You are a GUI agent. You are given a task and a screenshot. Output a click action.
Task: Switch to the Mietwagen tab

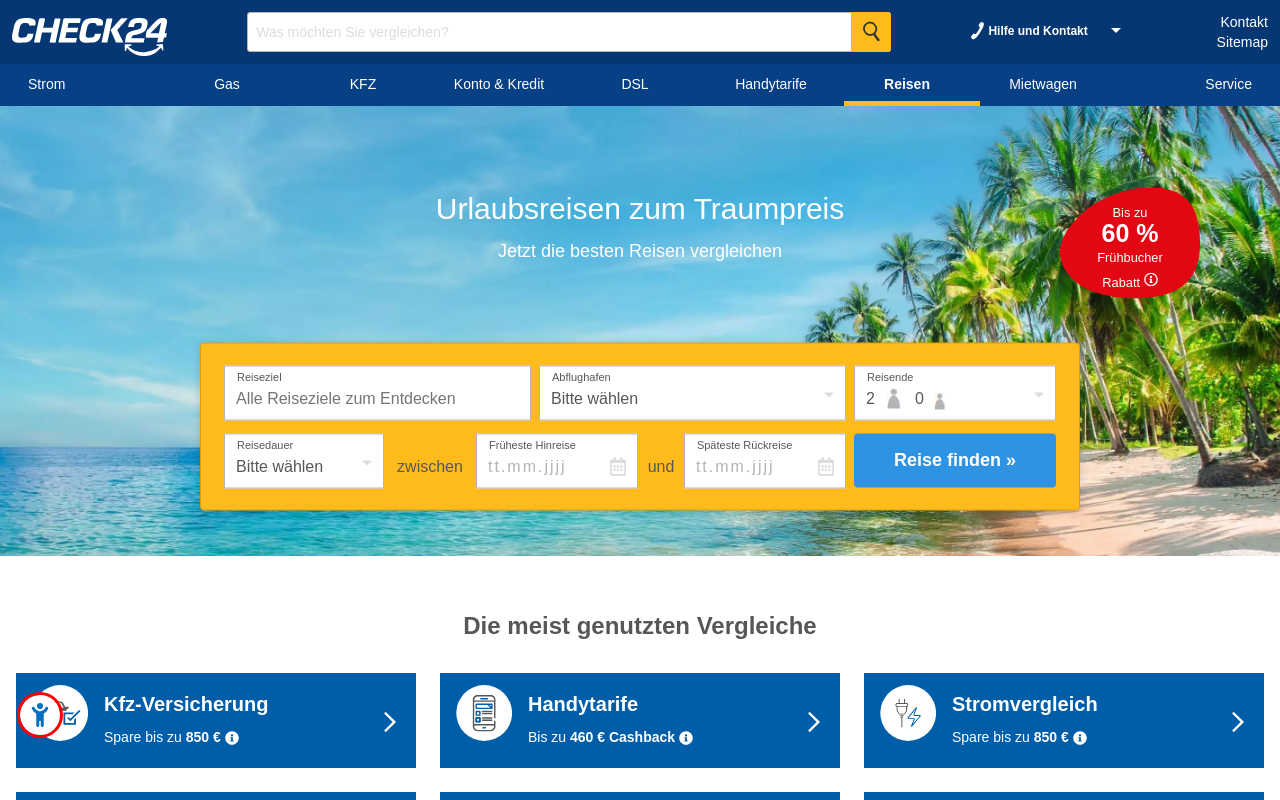[1043, 84]
